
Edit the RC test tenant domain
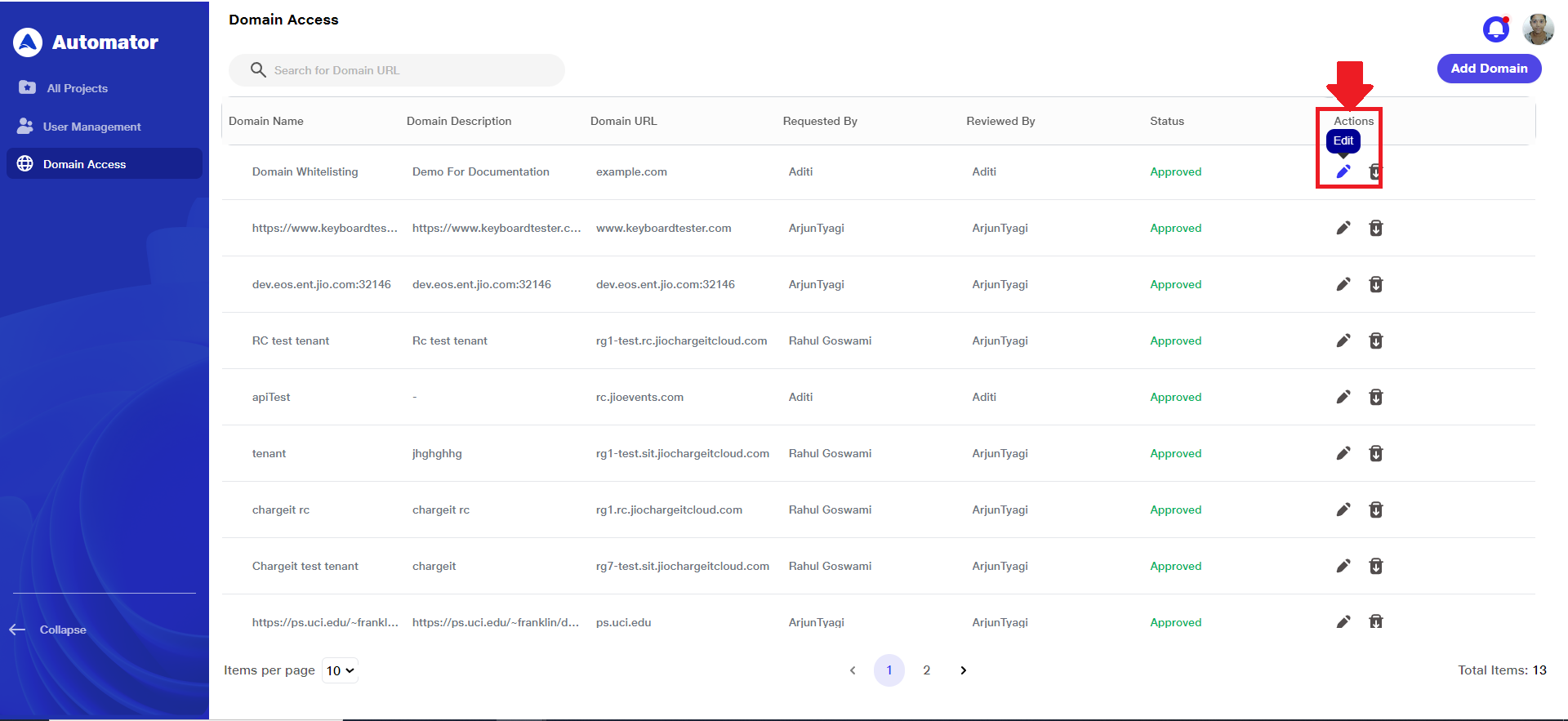click(1343, 340)
